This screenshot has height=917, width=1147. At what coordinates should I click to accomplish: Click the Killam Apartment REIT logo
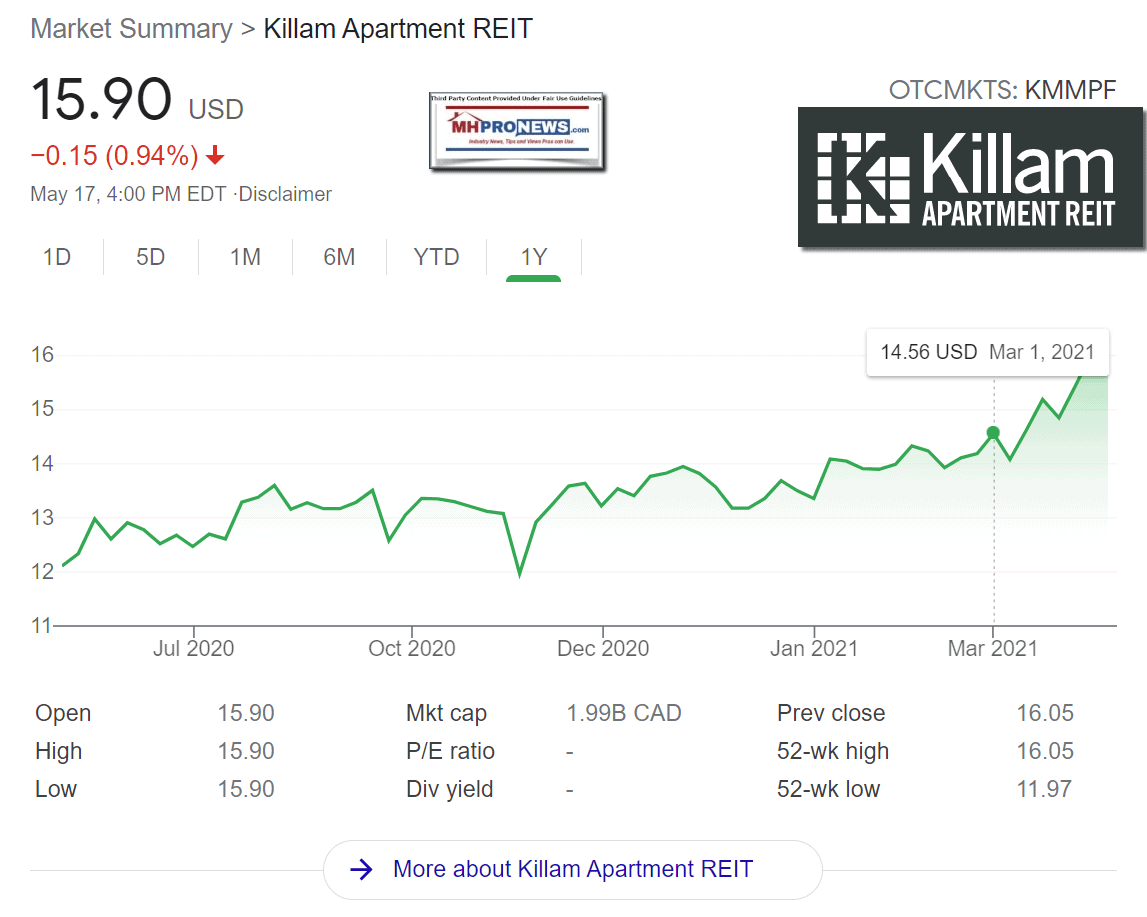pos(971,177)
